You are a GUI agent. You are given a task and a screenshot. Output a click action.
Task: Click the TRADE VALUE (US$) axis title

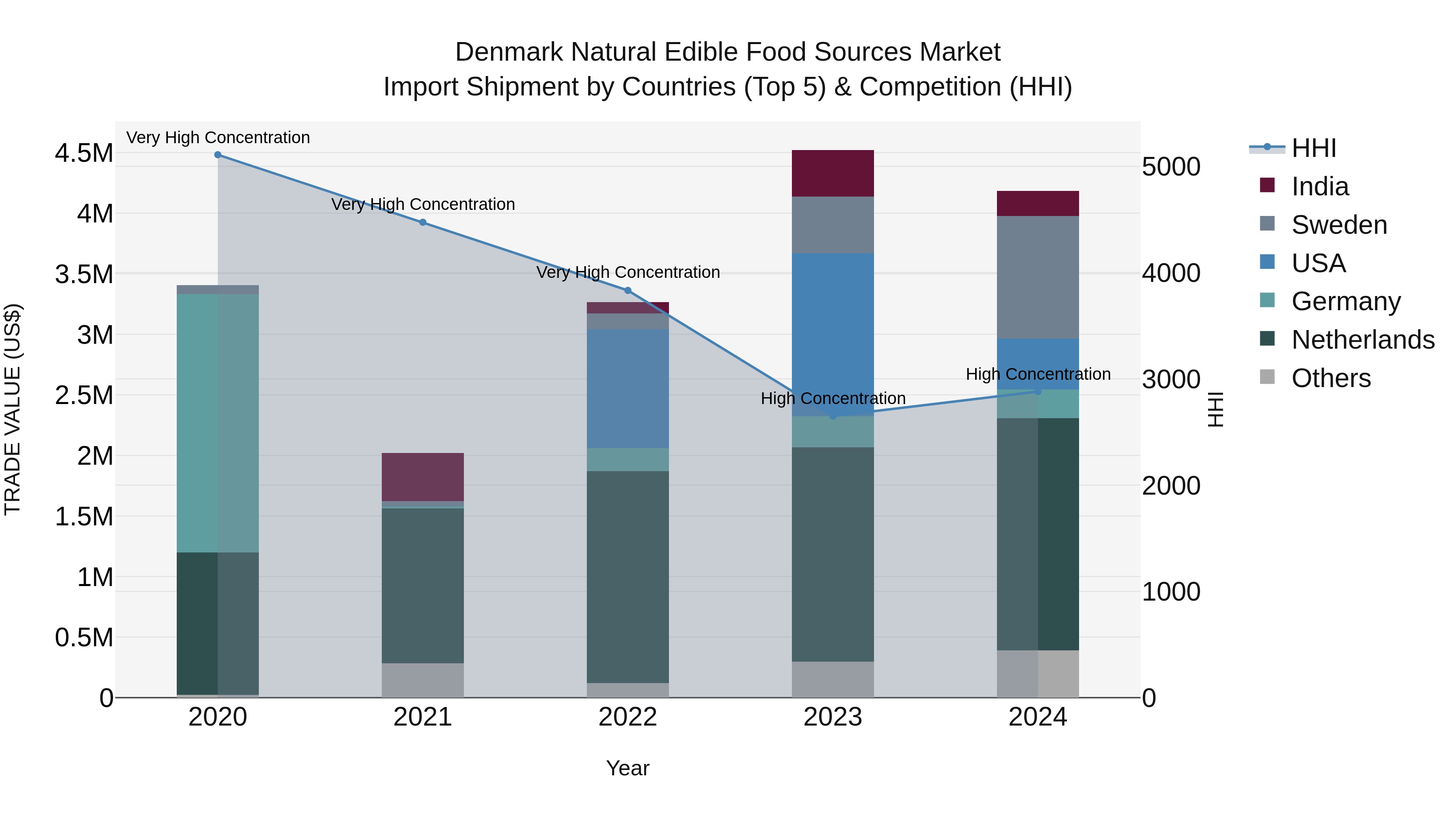click(13, 409)
